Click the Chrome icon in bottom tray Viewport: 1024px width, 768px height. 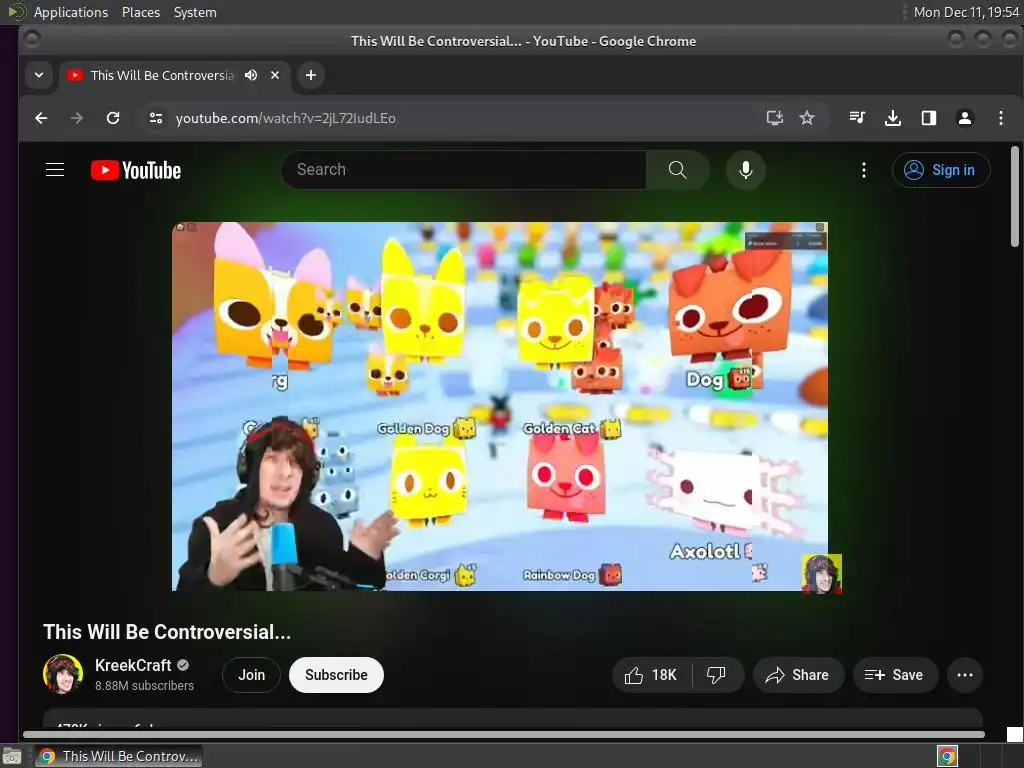(x=947, y=756)
